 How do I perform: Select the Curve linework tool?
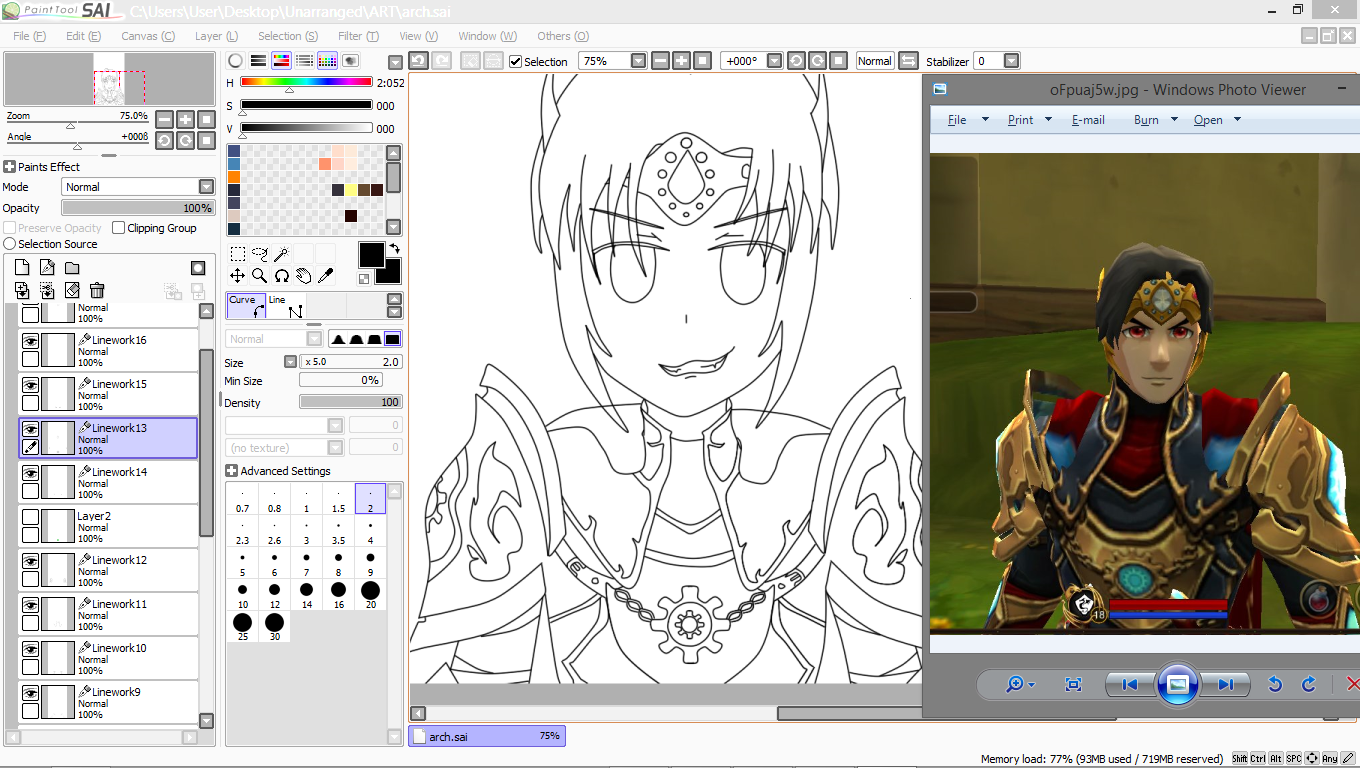[x=246, y=306]
